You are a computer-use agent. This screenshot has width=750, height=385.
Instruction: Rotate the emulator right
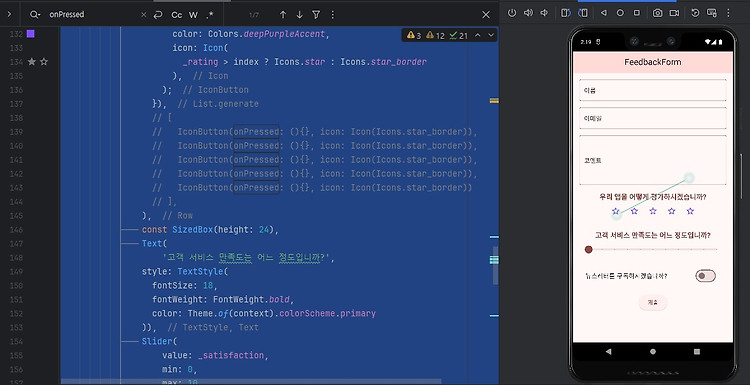tap(582, 13)
